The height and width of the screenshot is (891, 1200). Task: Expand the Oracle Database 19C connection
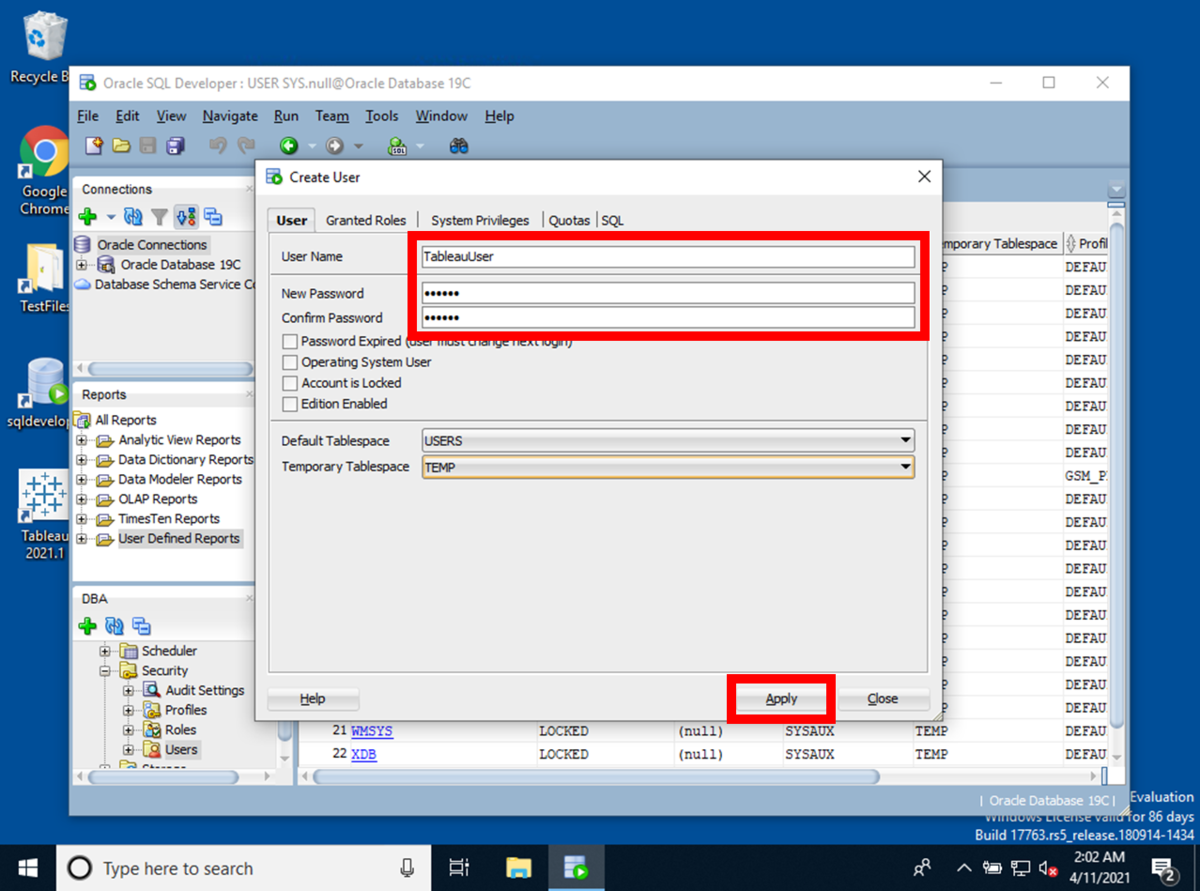tap(82, 265)
